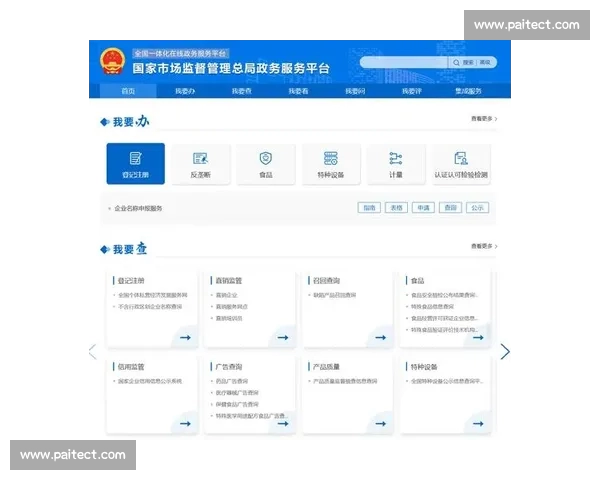Open the 直销服务网点 link
Image resolution: width=600 pixels, height=480 pixels.
[x=232, y=307]
